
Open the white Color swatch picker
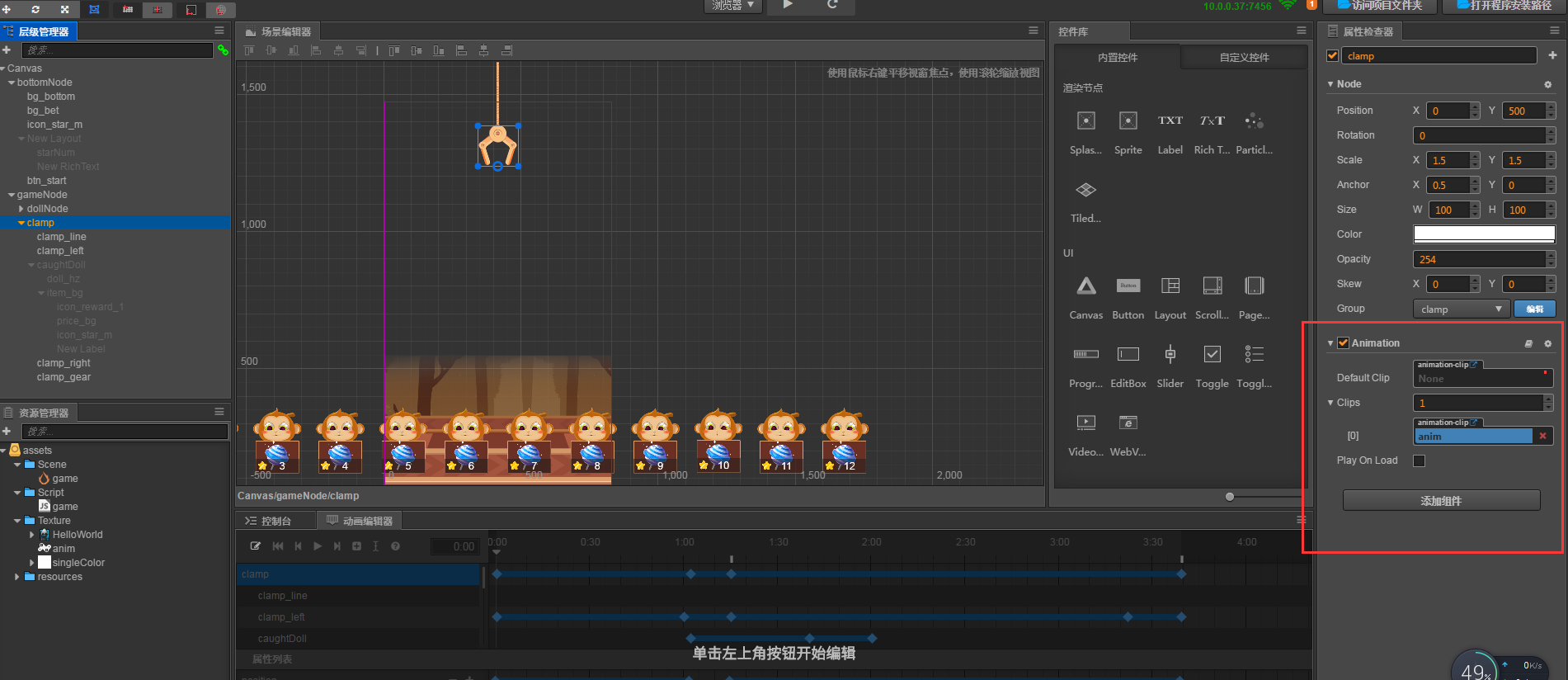point(1484,234)
